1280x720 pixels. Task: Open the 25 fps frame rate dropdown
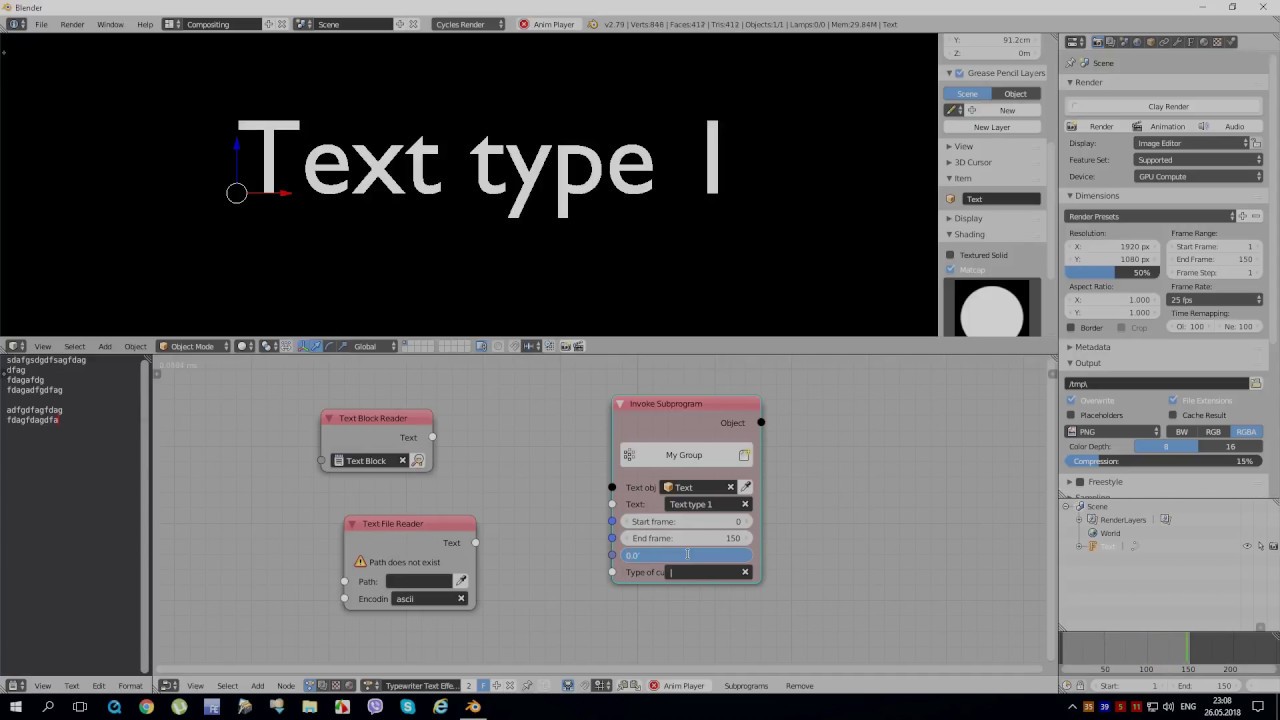tap(1215, 300)
